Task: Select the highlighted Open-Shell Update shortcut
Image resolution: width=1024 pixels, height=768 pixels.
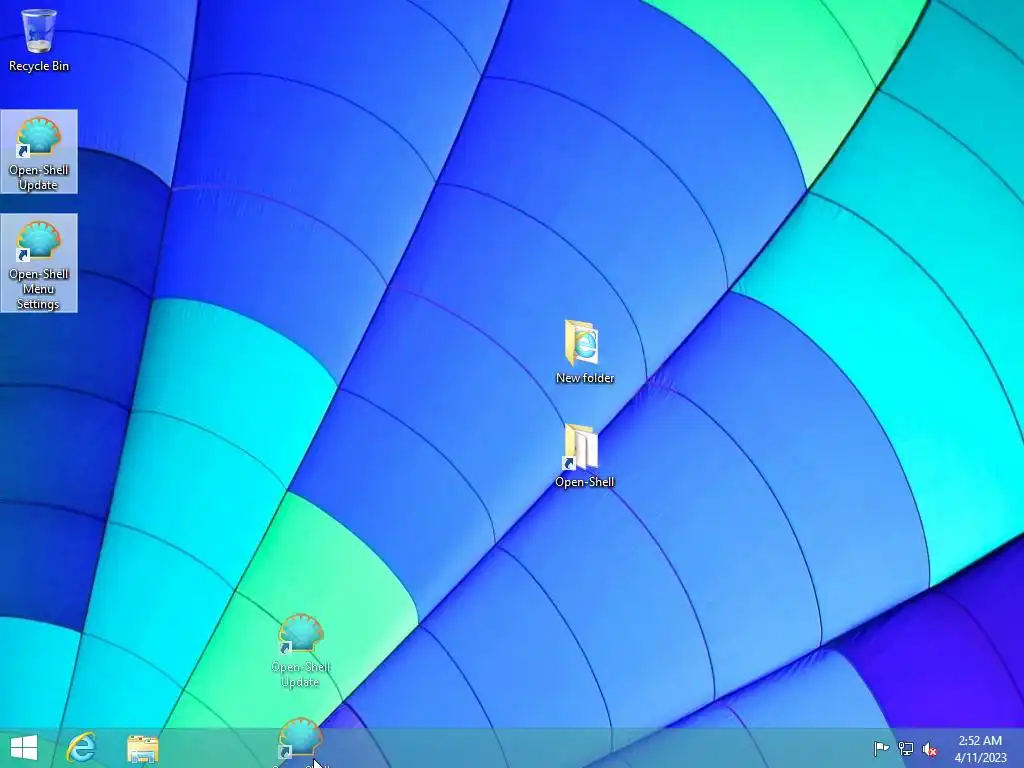Action: click(39, 152)
